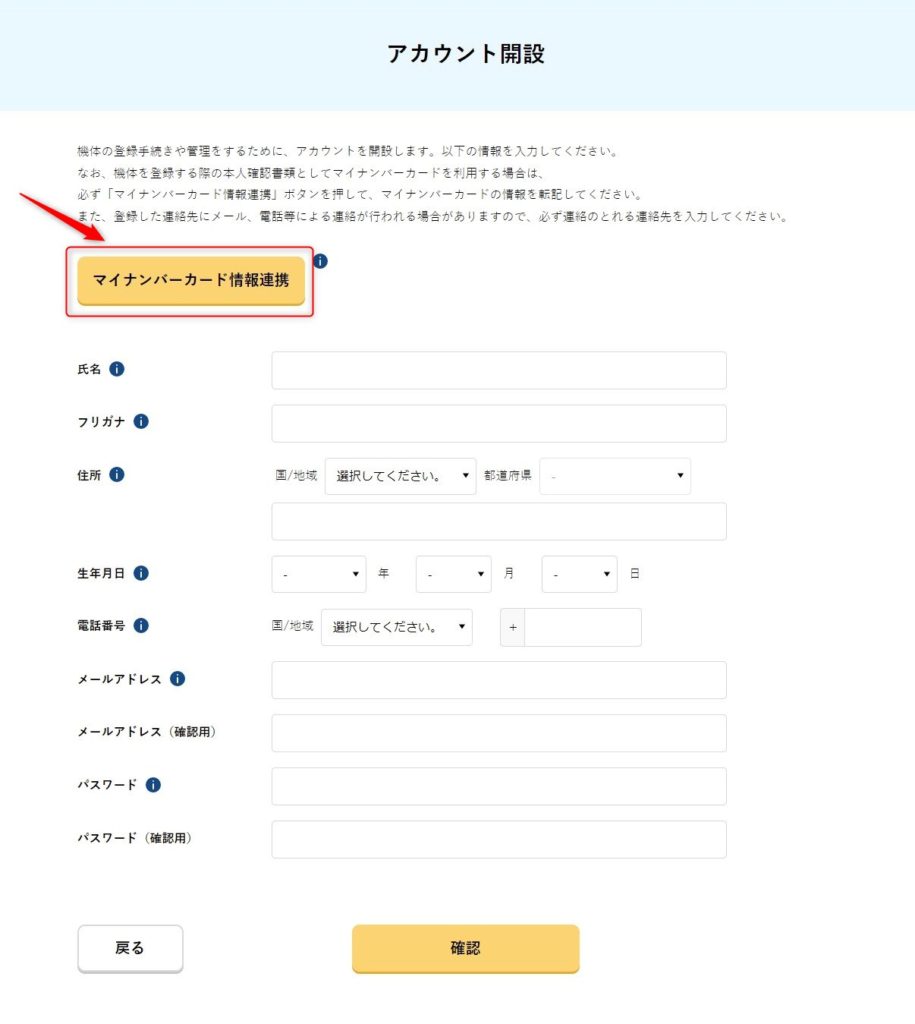
Task: Focus the phone number field after the plus sign
Action: click(583, 628)
